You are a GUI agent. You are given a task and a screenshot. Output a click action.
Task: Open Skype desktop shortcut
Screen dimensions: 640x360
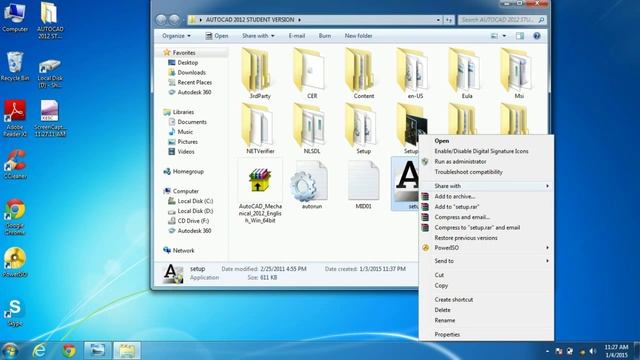click(15, 312)
